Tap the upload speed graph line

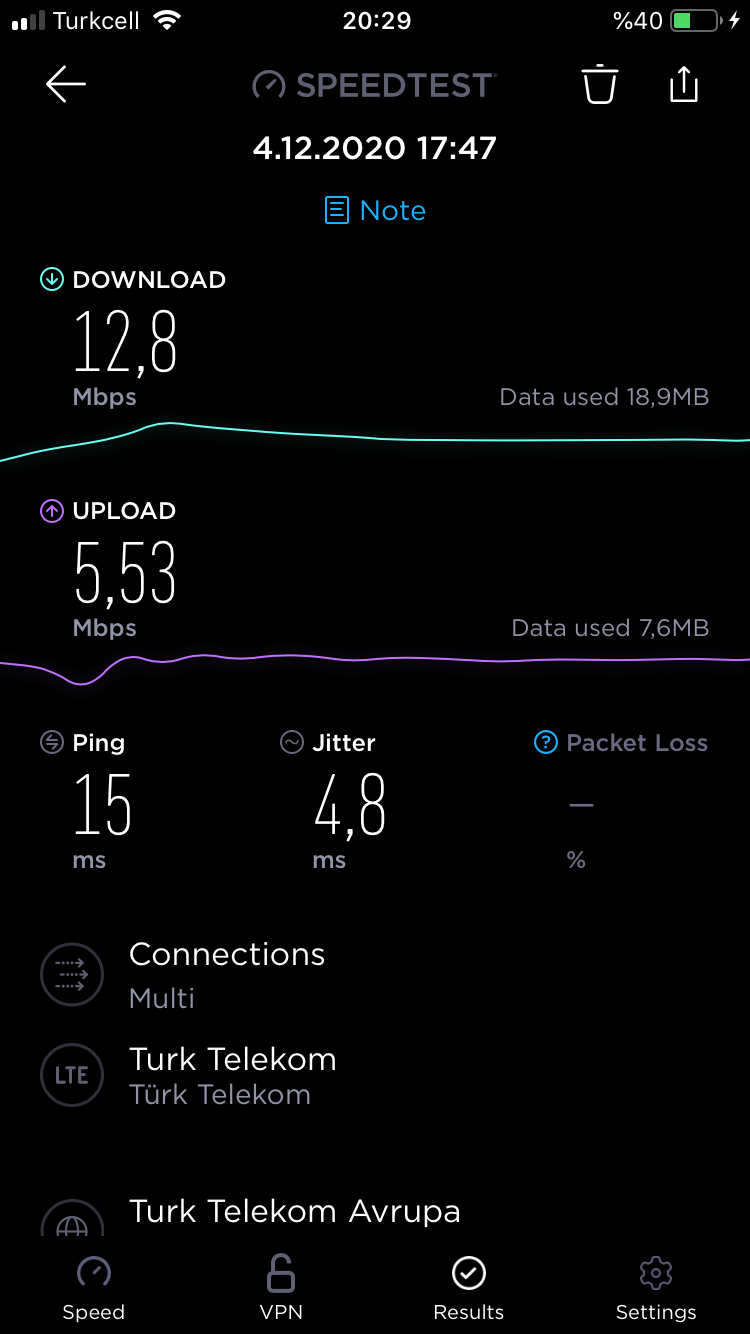pyautogui.click(x=375, y=662)
